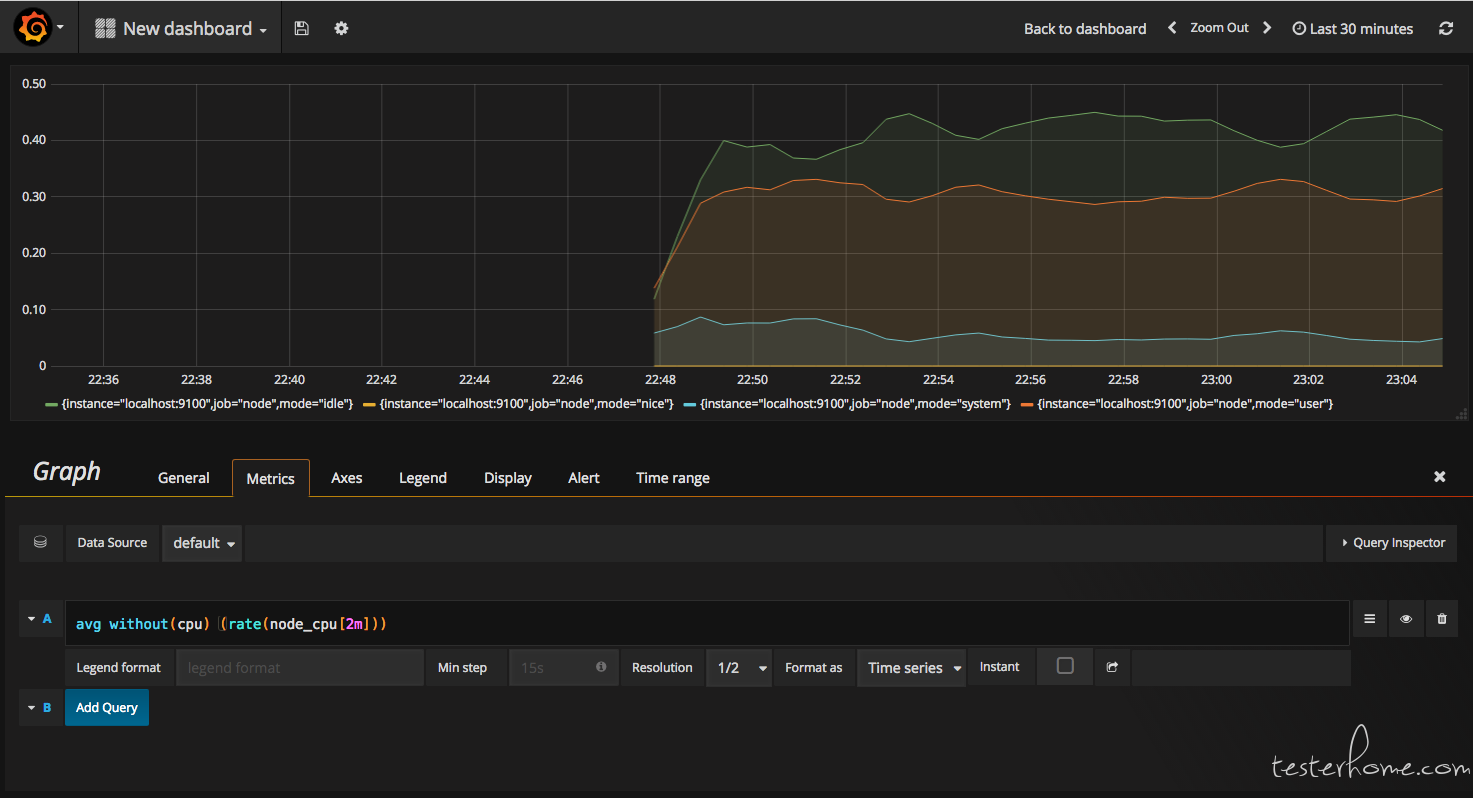The height and width of the screenshot is (798, 1473).
Task: Switch to the General tab
Action: (x=184, y=477)
